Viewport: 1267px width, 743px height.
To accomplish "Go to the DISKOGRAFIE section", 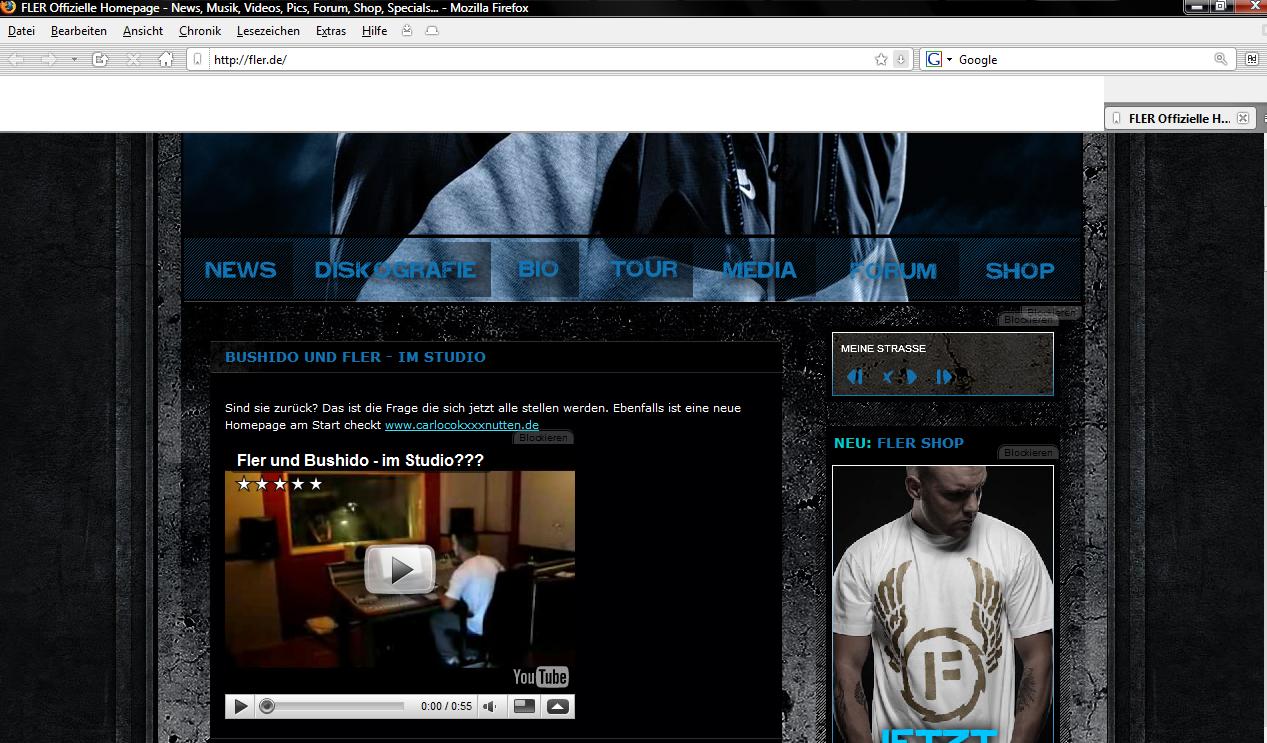I will (x=395, y=270).
